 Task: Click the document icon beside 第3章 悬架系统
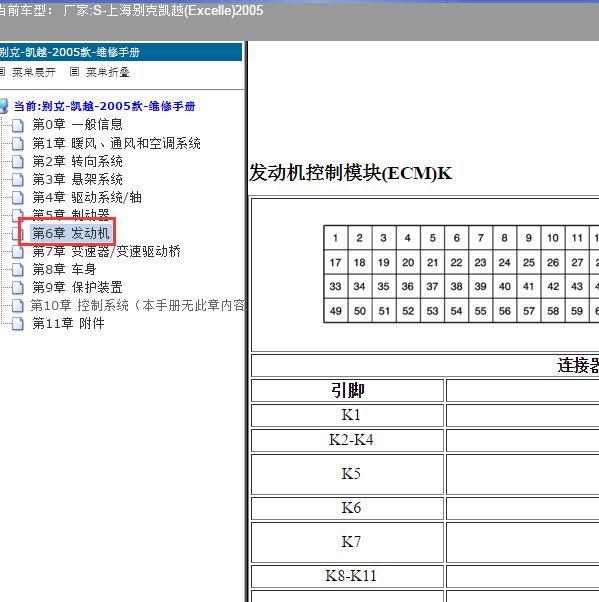(18, 180)
